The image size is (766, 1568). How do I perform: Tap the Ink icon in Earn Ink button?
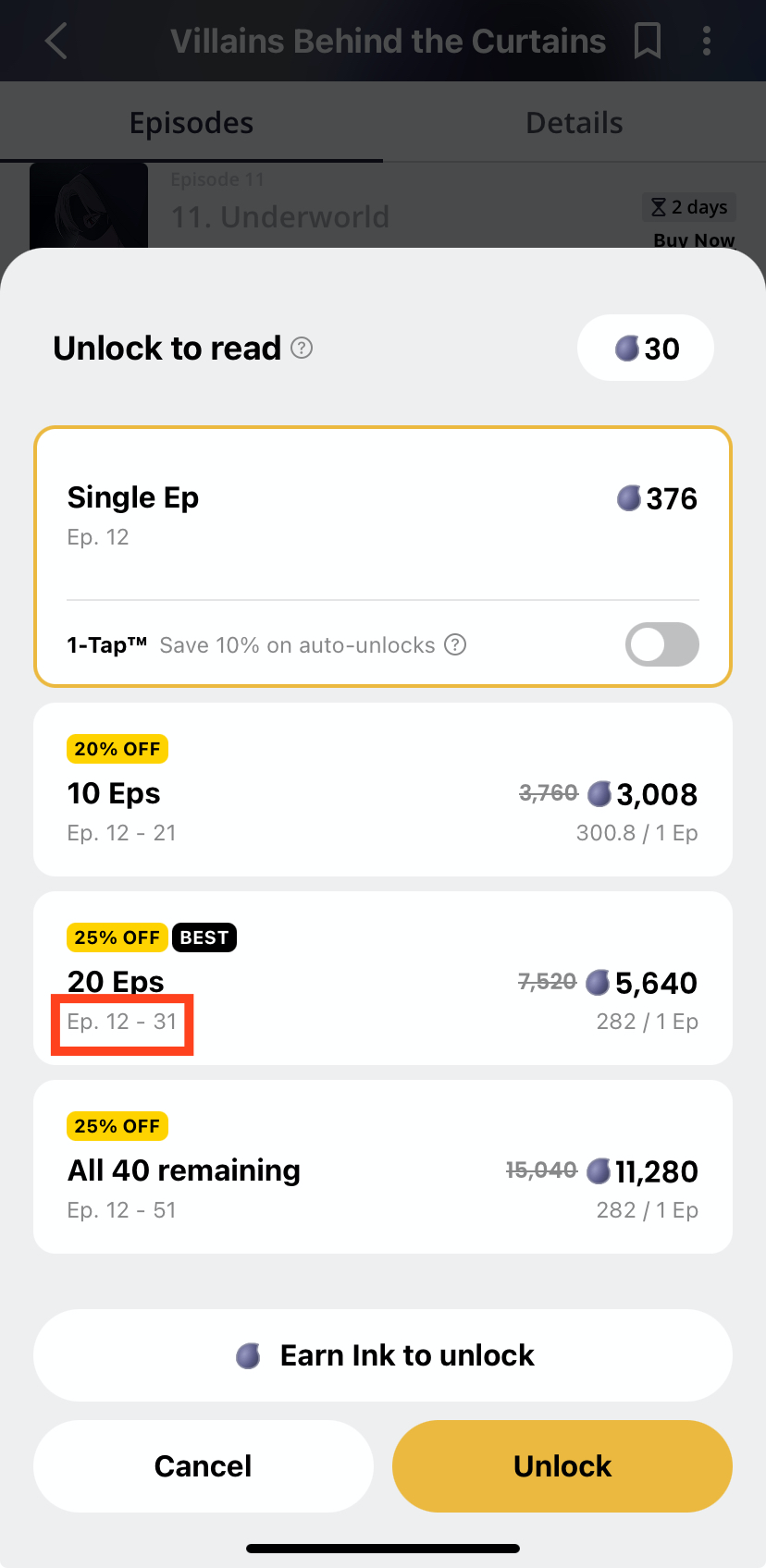(248, 1355)
